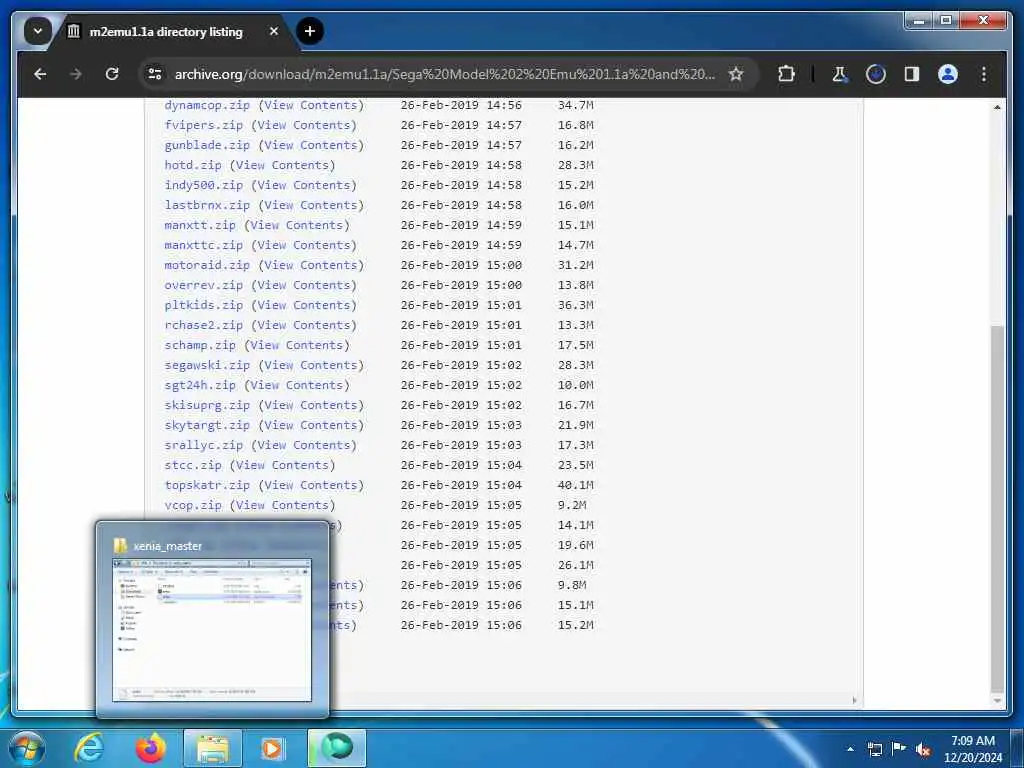This screenshot has width=1024, height=768.
Task: Reload the directory listing page
Action: [x=112, y=74]
